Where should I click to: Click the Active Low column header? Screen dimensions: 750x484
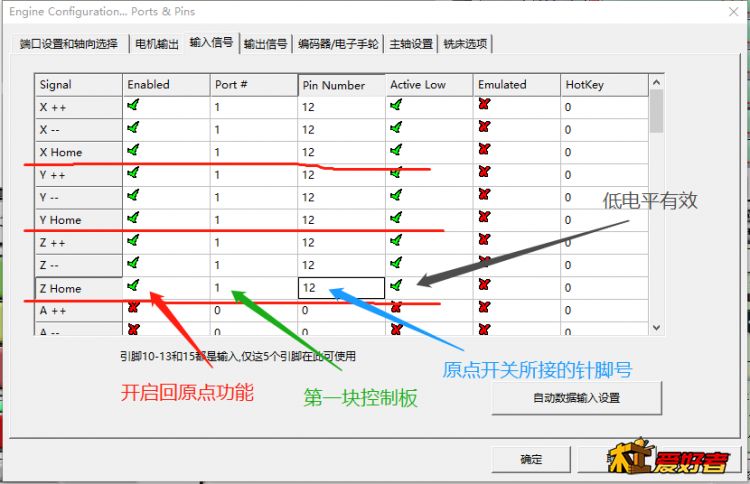[429, 85]
